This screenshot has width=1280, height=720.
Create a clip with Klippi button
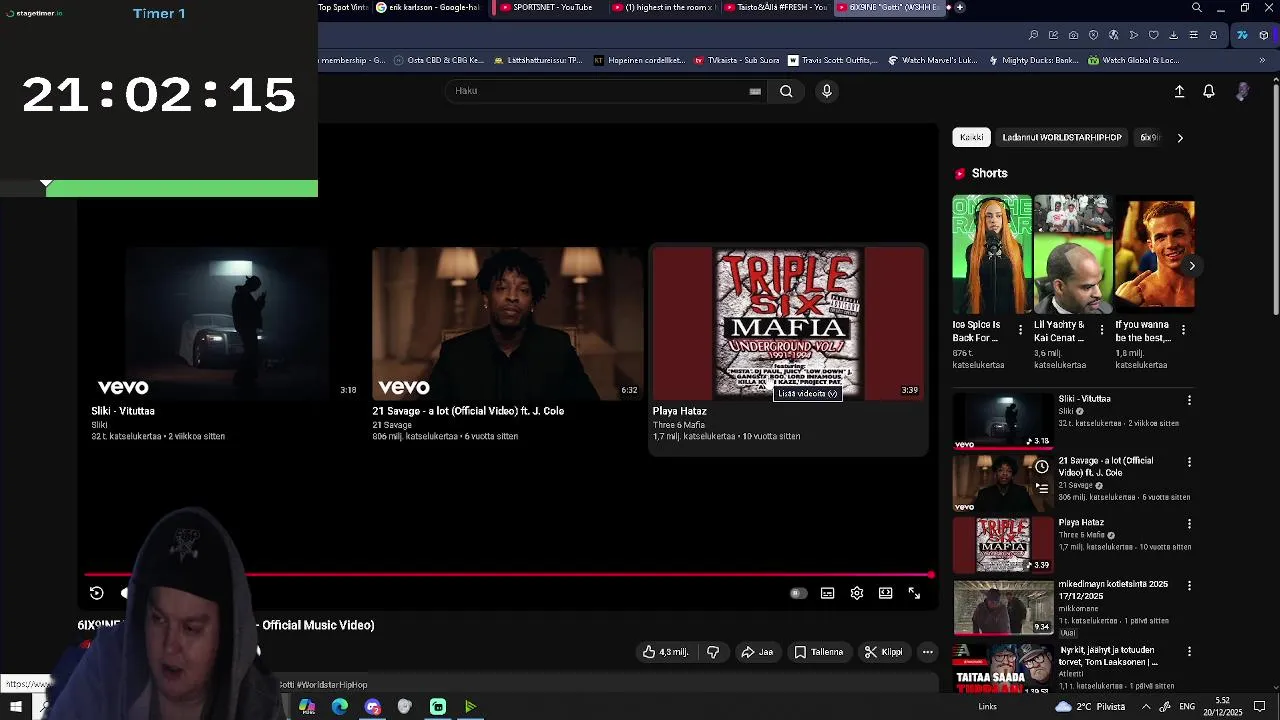click(x=884, y=652)
